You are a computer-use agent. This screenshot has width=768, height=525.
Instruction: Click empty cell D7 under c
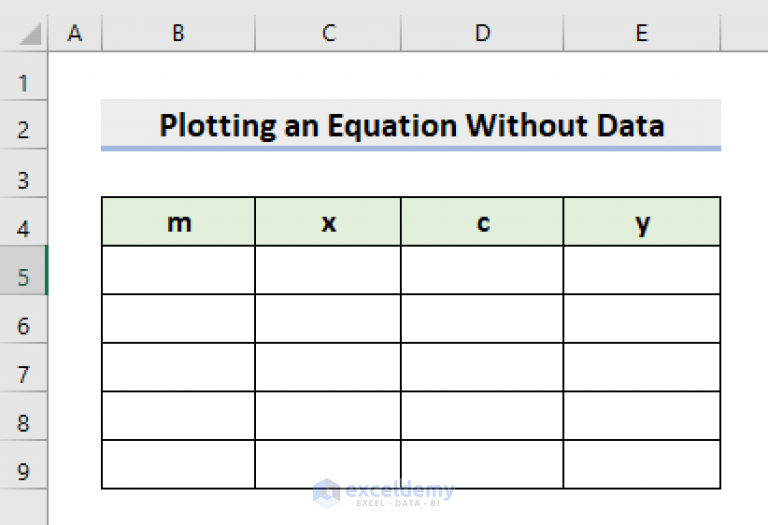[x=482, y=367]
